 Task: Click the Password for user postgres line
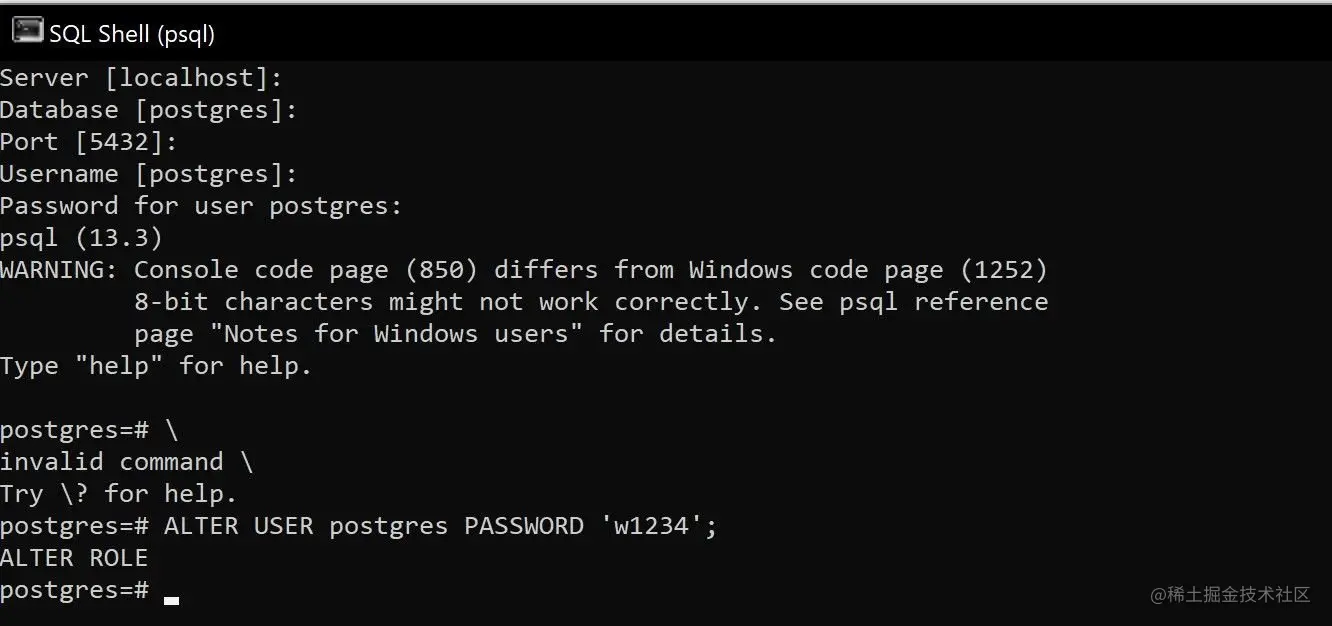coord(201,206)
